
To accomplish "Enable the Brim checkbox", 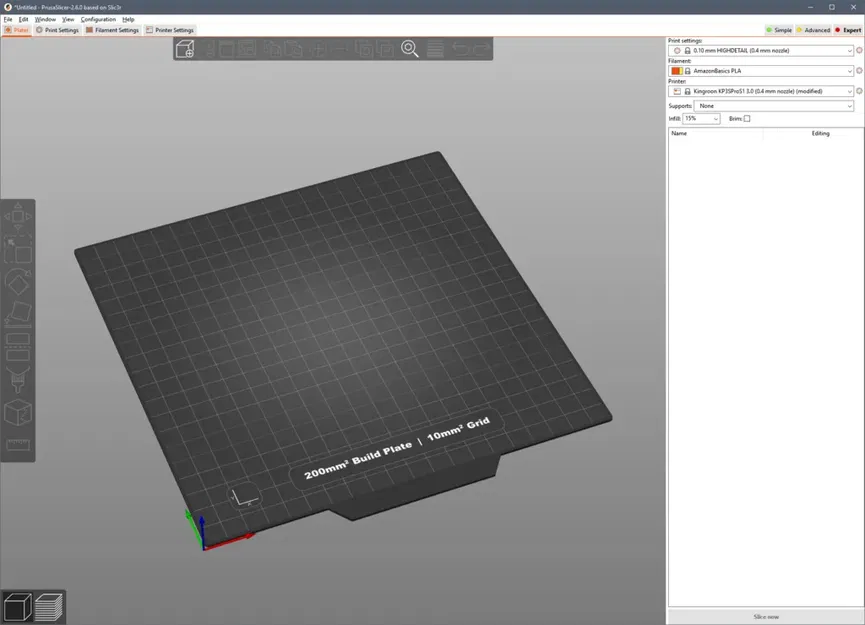I will (747, 119).
